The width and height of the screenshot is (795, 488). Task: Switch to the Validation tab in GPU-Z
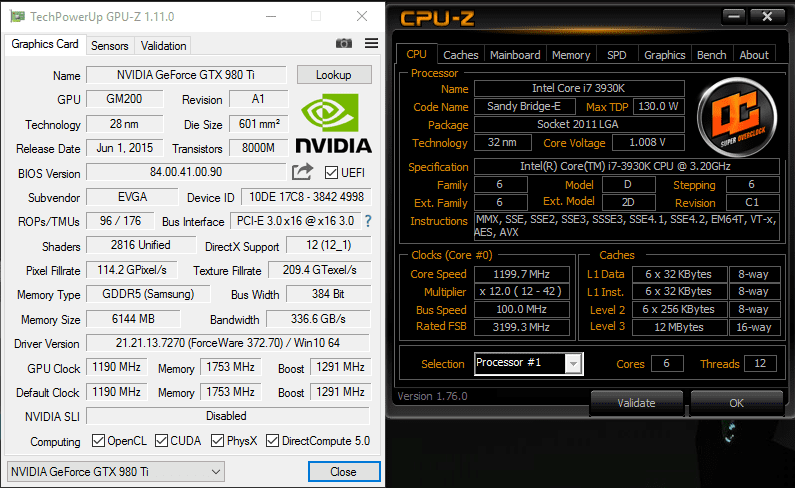pos(163,46)
